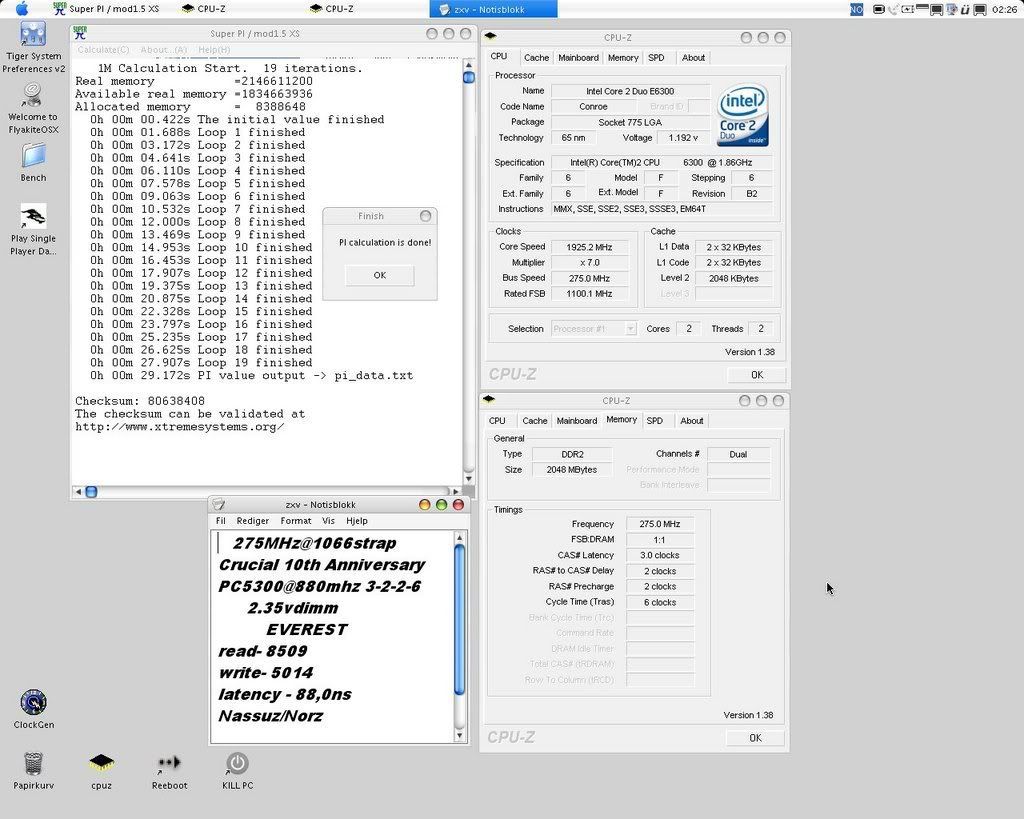1024x819 pixels.
Task: Click the Notisblokk vertical scrollbar thumb
Action: tap(459, 619)
